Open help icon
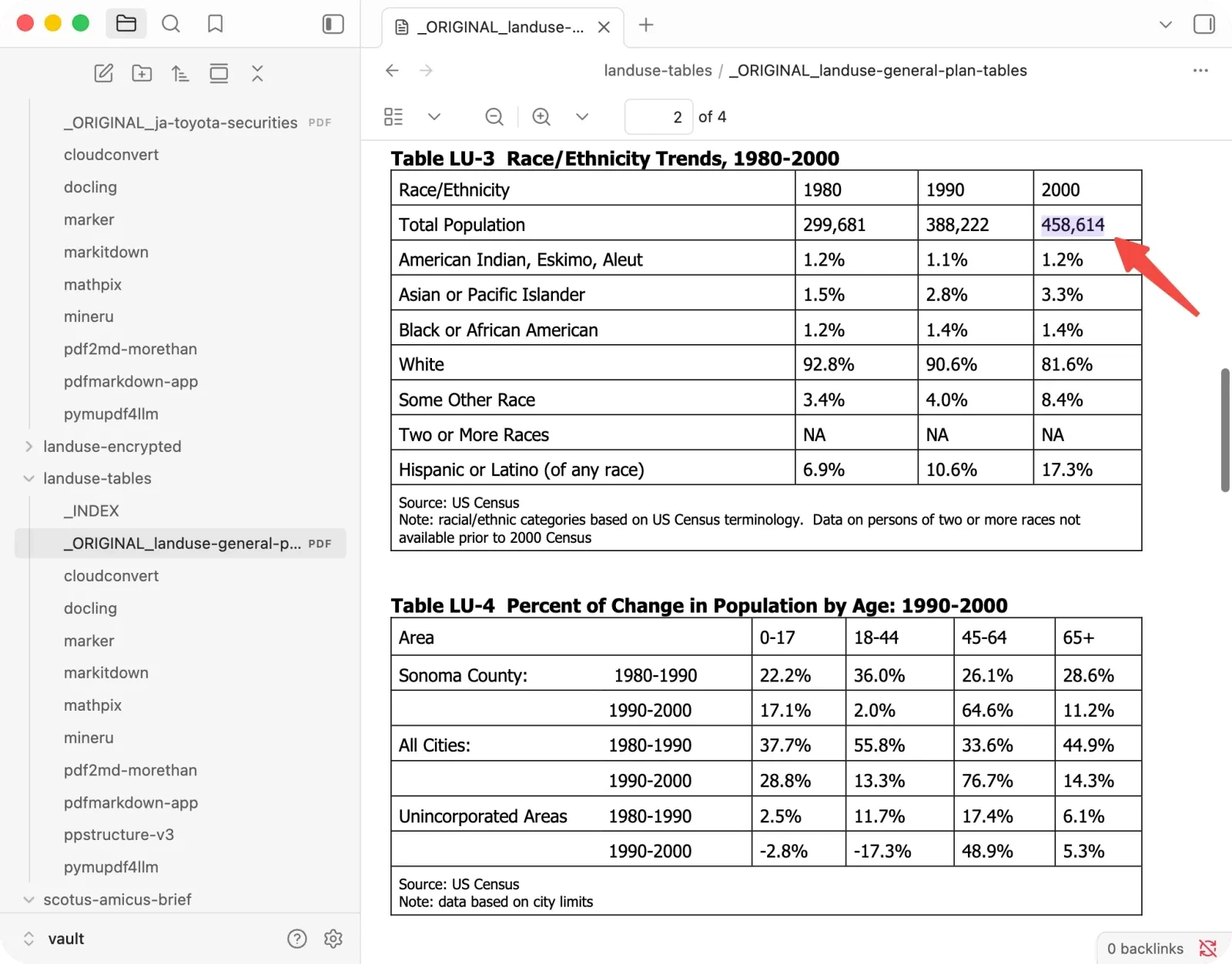The height and width of the screenshot is (964, 1232). coord(296,939)
